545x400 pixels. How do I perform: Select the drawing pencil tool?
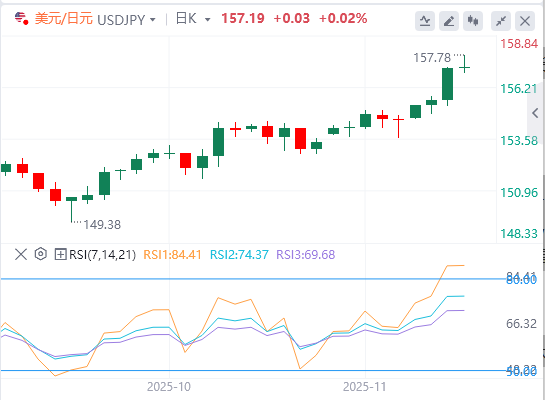point(449,21)
